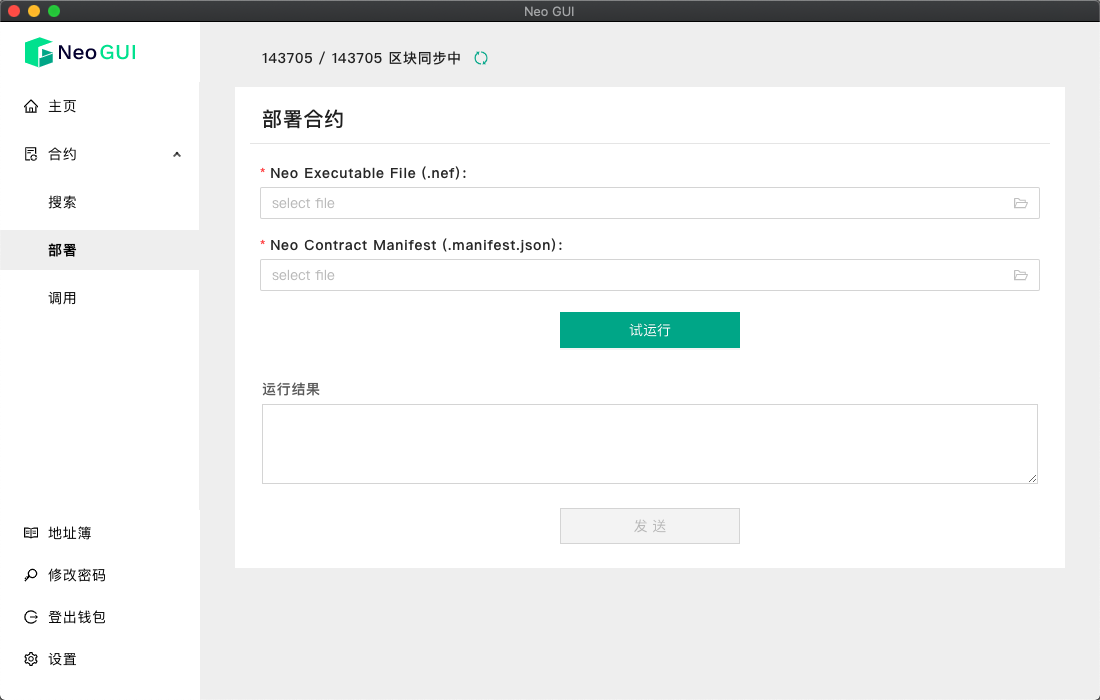Click folder icon in .nef file field

pyautogui.click(x=1021, y=203)
